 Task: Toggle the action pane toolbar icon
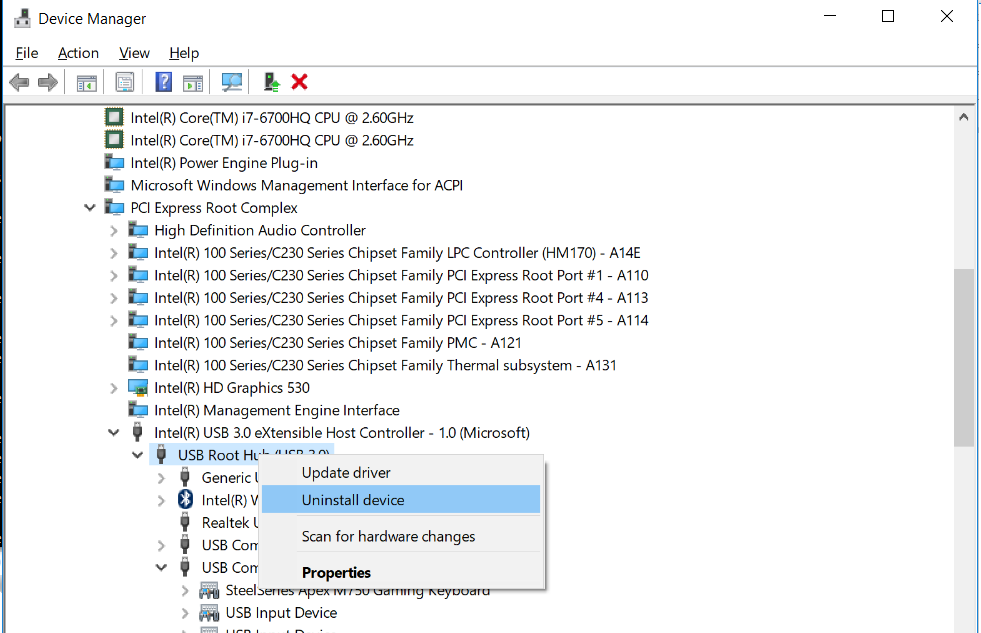pos(193,83)
